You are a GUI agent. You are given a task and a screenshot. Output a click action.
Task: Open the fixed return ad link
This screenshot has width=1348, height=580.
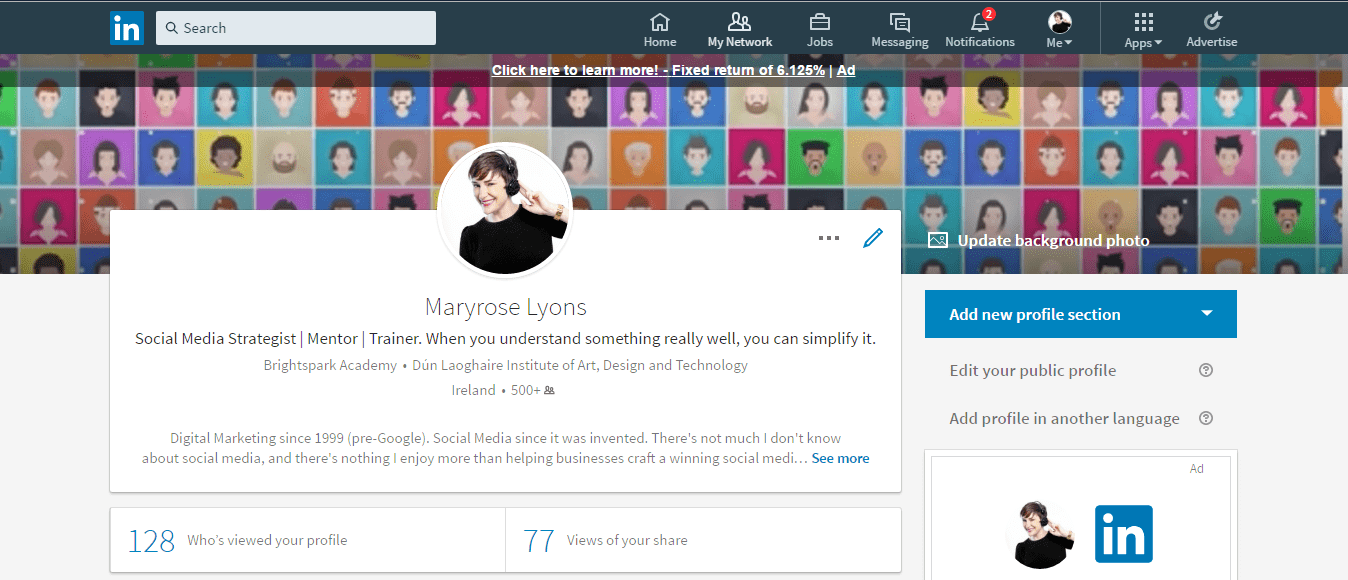(660, 70)
